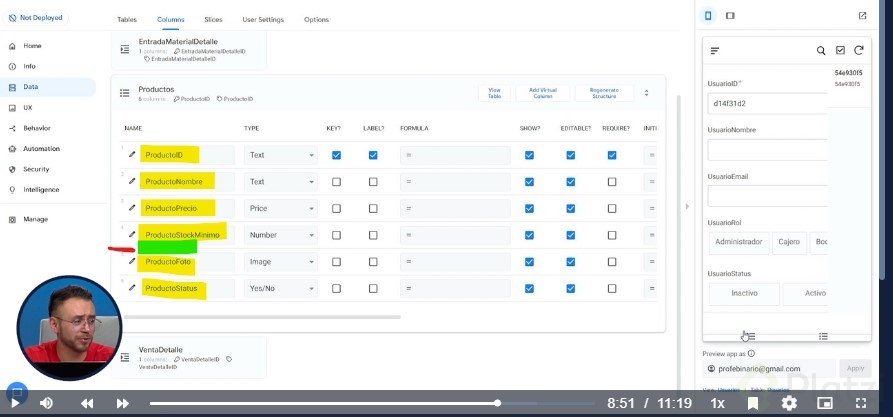Screen dimensions: 893x417
Task: Bookmark this video moment
Action: tap(753, 403)
